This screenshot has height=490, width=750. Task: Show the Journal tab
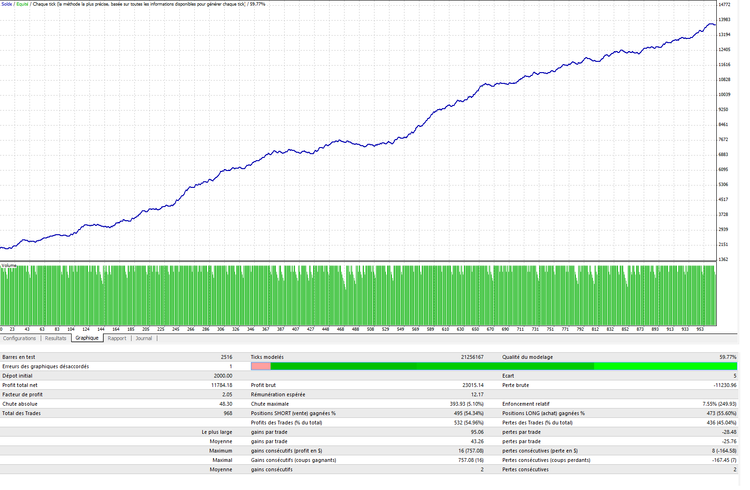144,338
